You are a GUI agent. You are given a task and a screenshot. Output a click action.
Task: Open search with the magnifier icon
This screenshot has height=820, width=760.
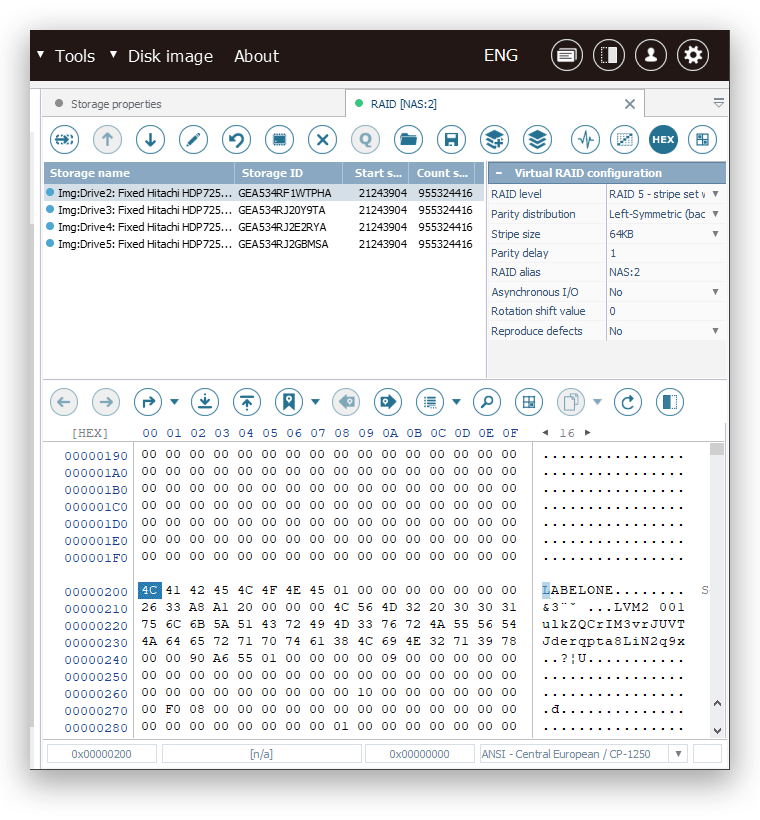point(487,402)
